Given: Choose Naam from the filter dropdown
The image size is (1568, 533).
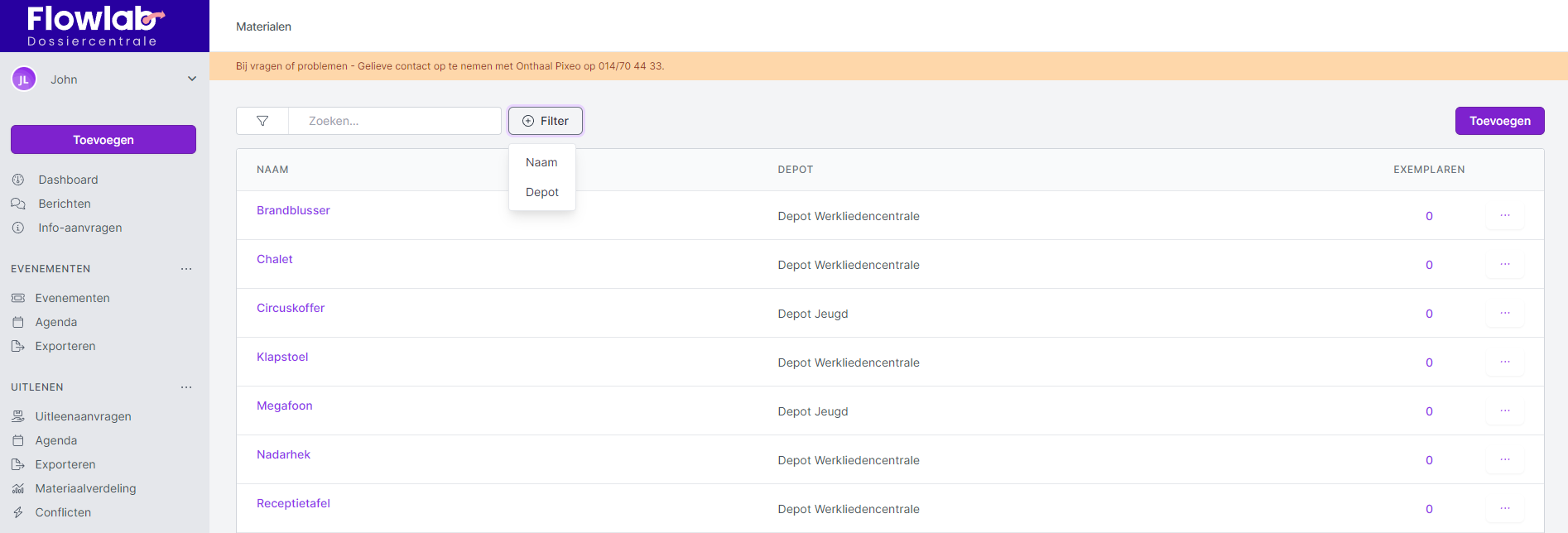Looking at the screenshot, I should tap(541, 162).
